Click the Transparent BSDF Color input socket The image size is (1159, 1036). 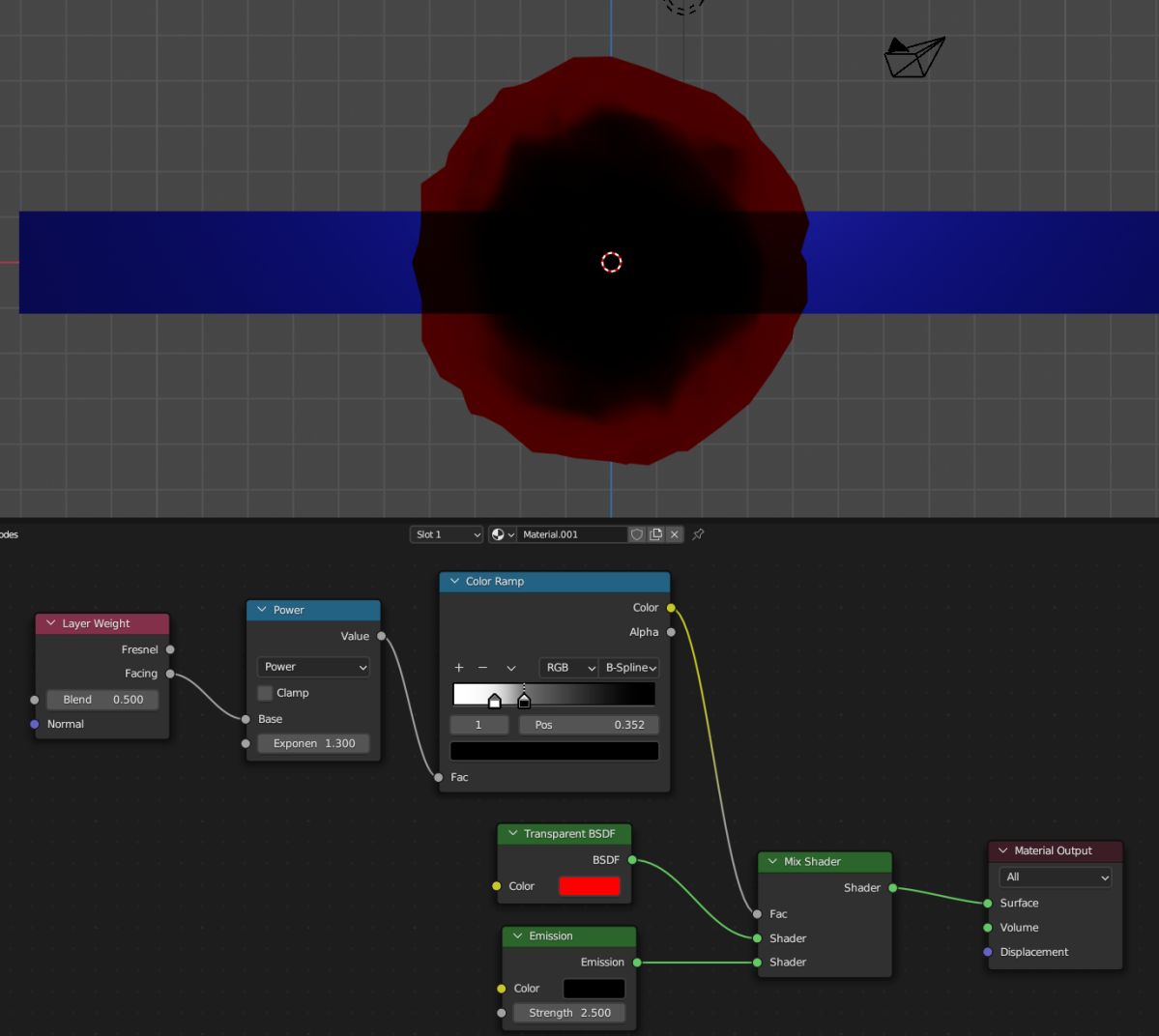click(496, 886)
